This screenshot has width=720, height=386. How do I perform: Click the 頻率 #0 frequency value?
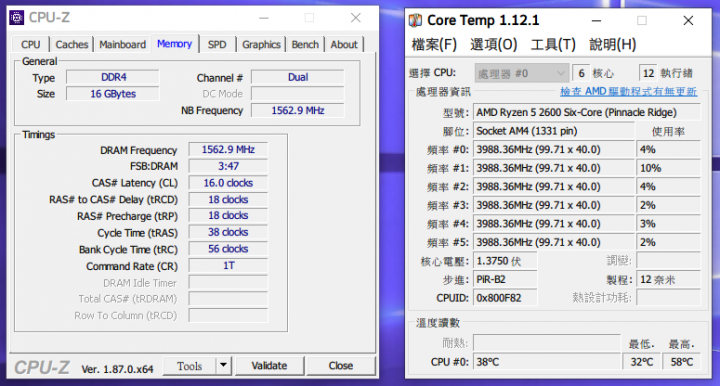click(554, 150)
